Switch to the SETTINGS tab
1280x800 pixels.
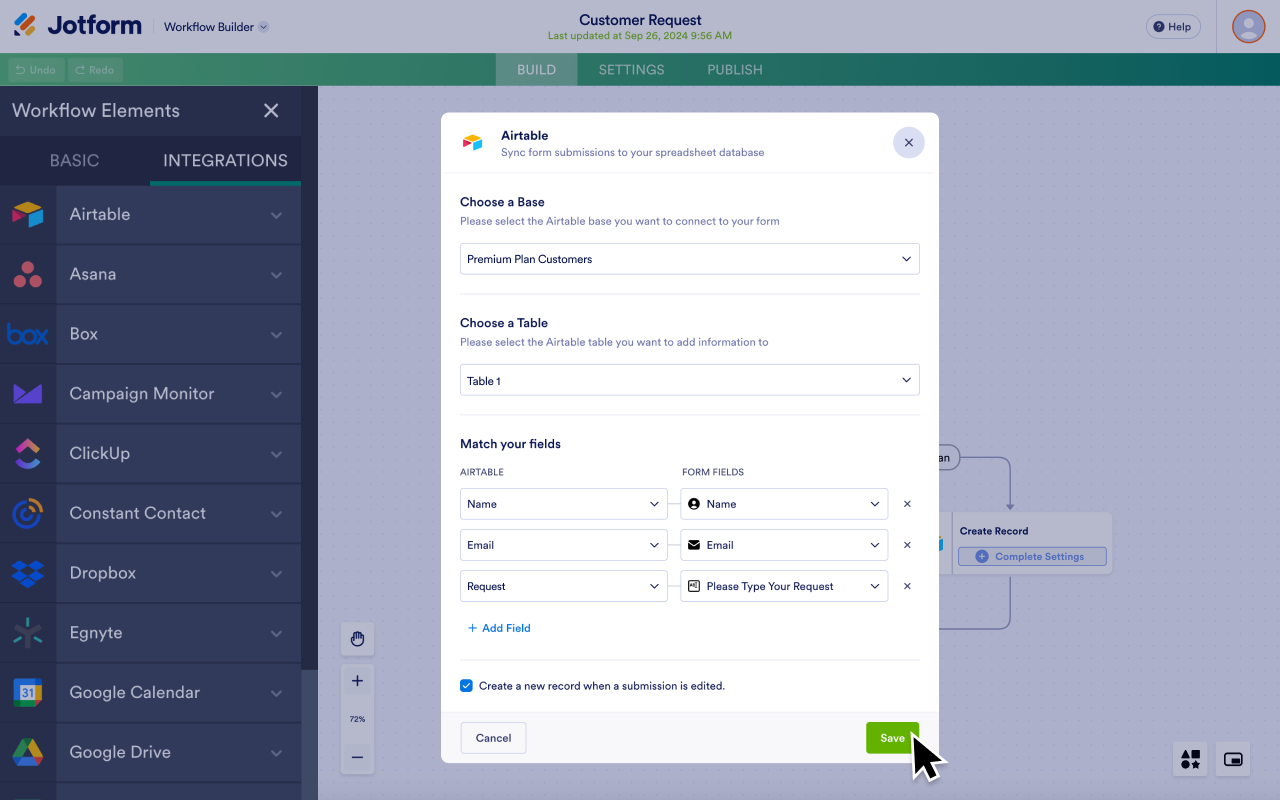coord(631,70)
